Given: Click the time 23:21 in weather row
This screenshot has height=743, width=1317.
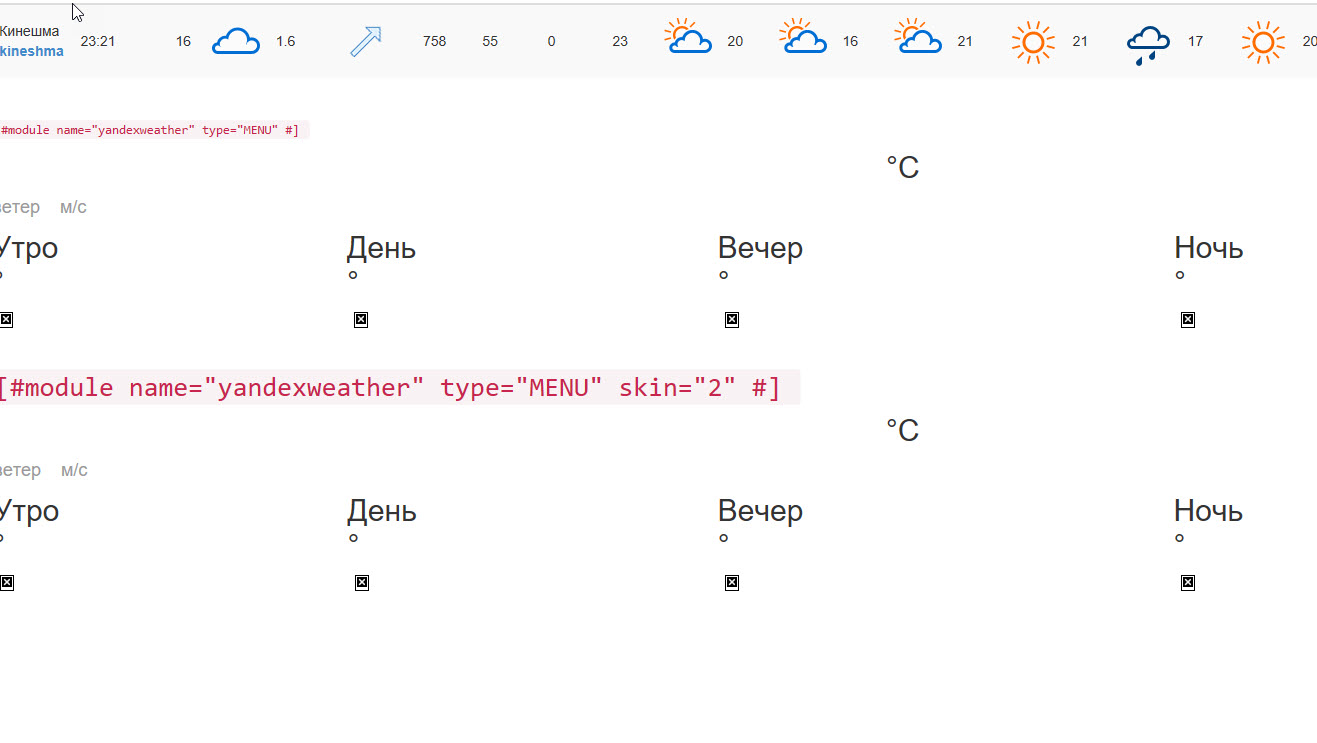Looking at the screenshot, I should [98, 42].
